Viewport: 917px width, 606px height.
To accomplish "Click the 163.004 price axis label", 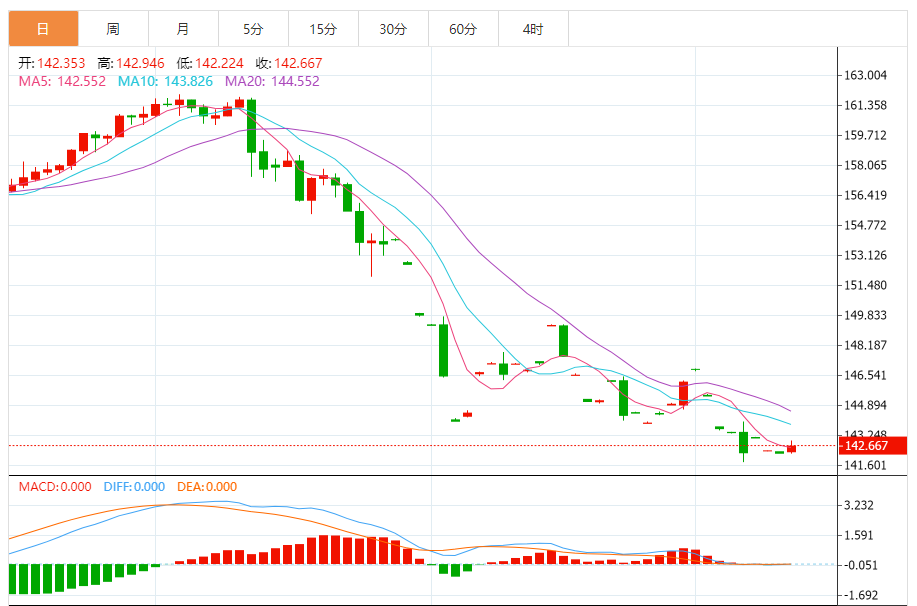I will click(865, 75).
